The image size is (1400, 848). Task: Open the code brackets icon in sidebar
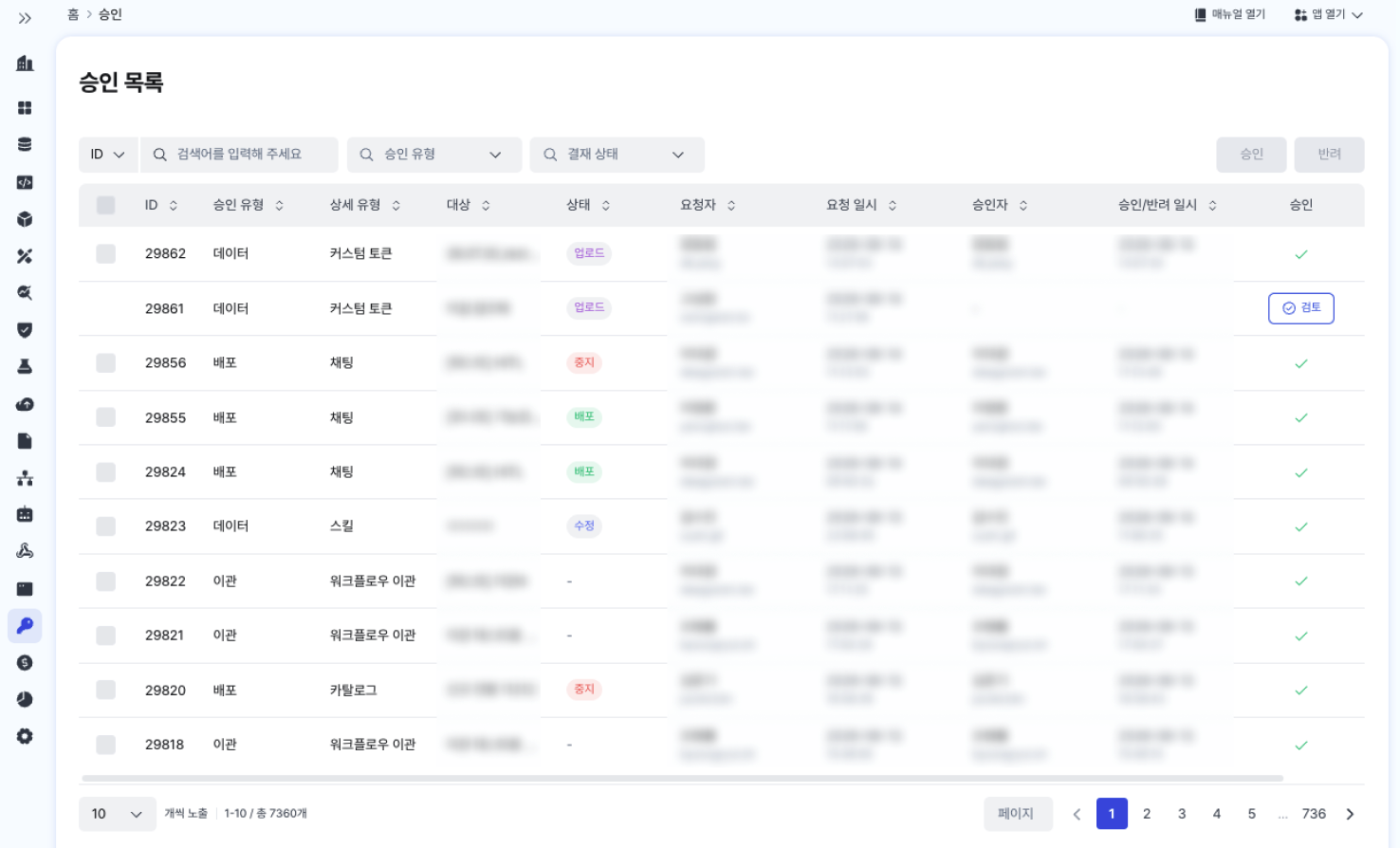point(25,182)
